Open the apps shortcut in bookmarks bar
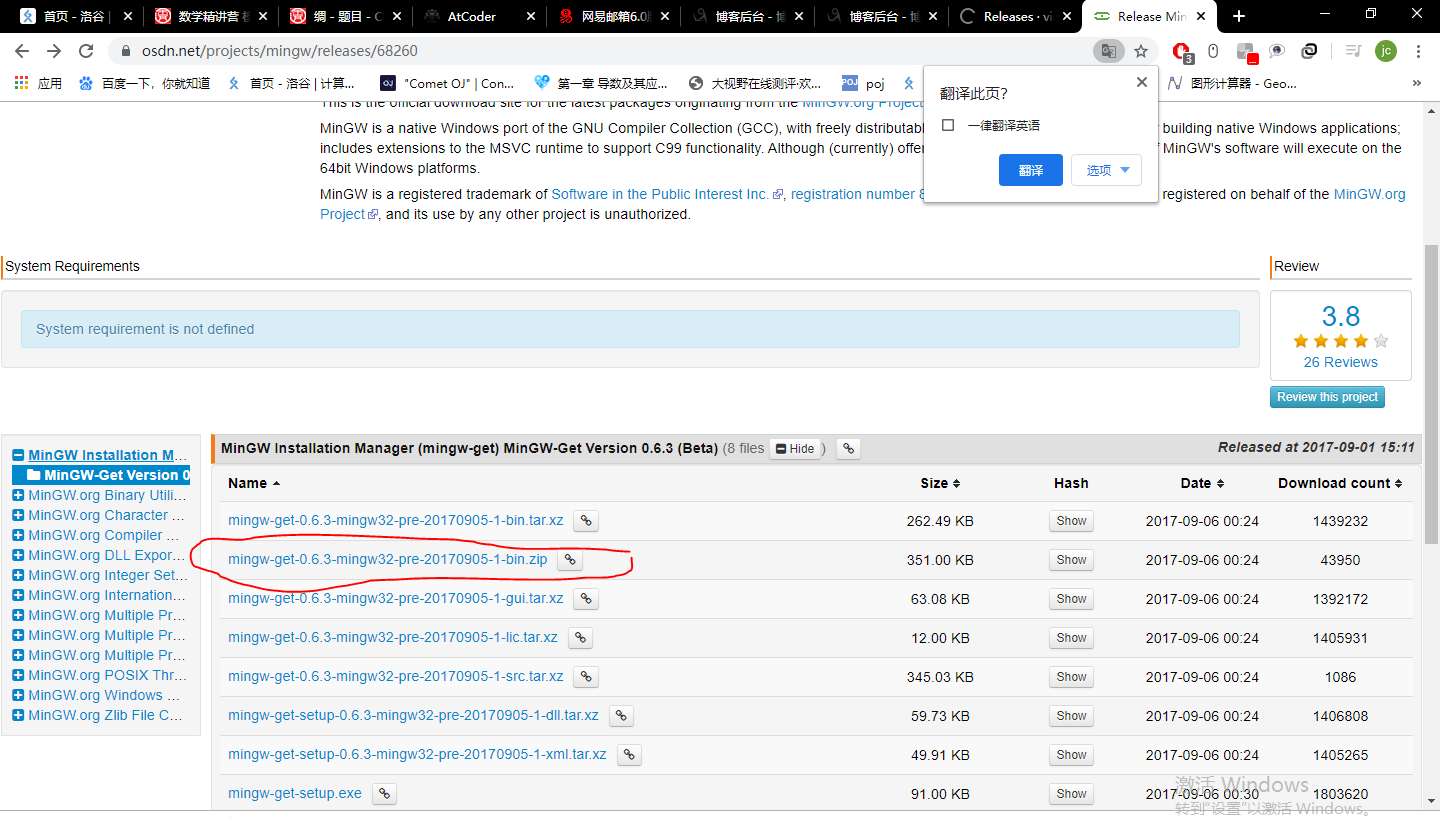This screenshot has height=818, width=1440. click(x=38, y=84)
